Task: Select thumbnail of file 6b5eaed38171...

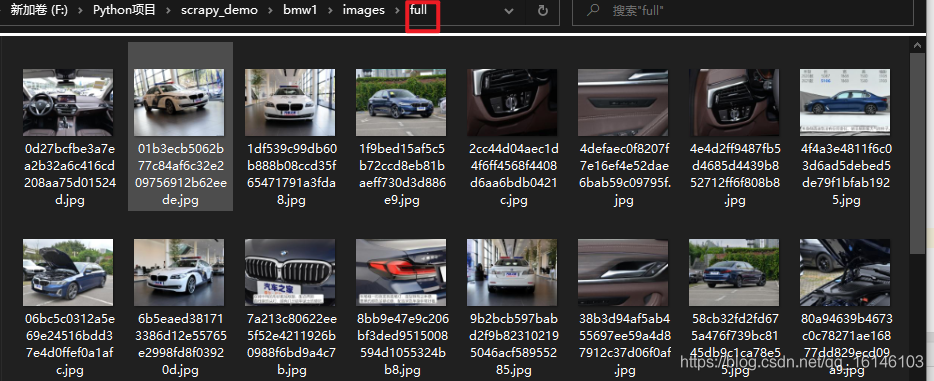Action: point(179,273)
